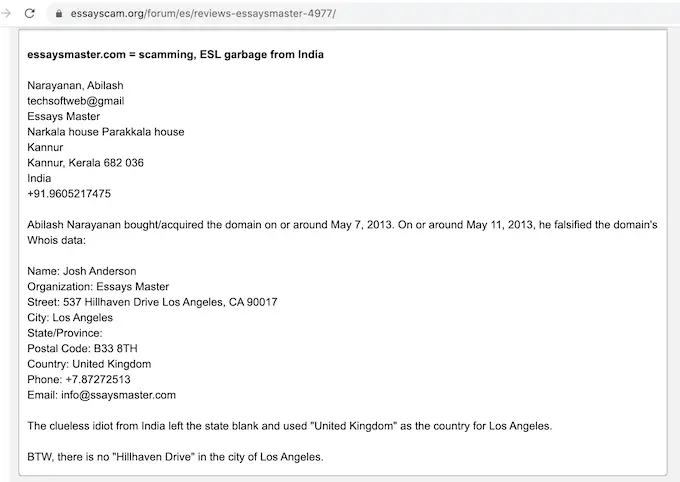Click the bold post title about essaysmaster.com
This screenshot has height=482, width=680.
tap(175, 54)
